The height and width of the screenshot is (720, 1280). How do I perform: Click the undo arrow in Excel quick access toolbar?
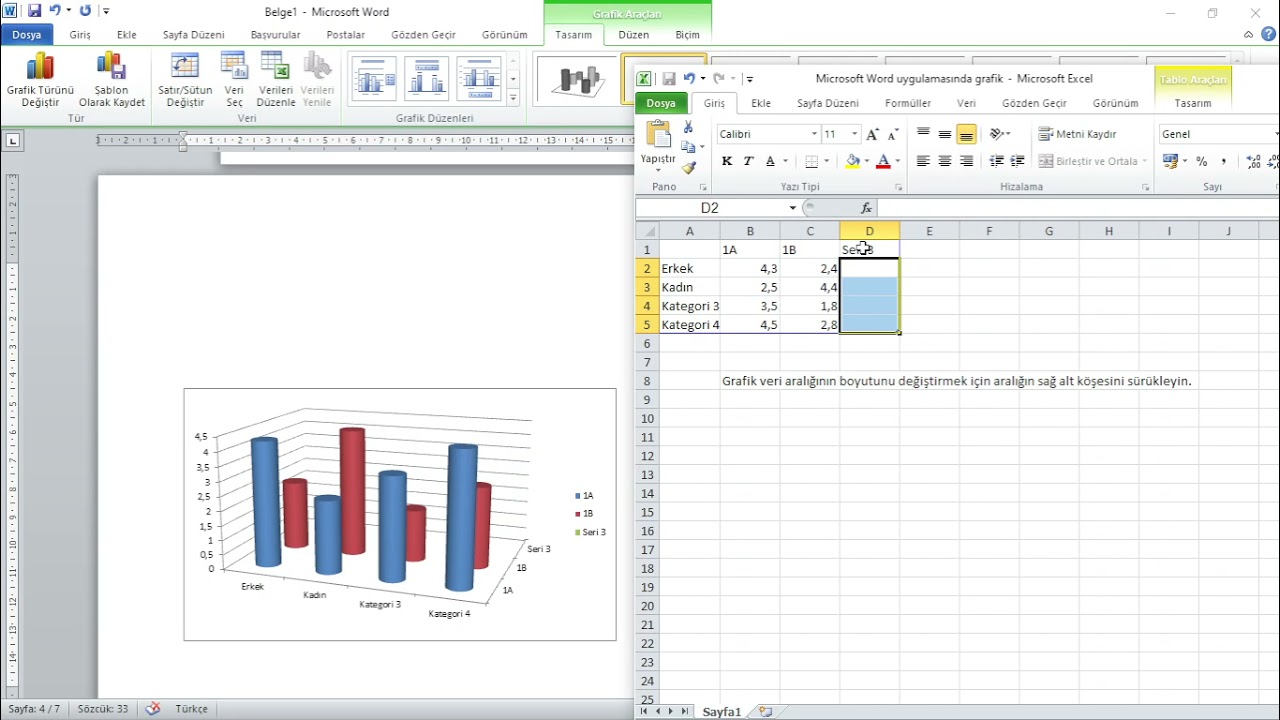(689, 78)
